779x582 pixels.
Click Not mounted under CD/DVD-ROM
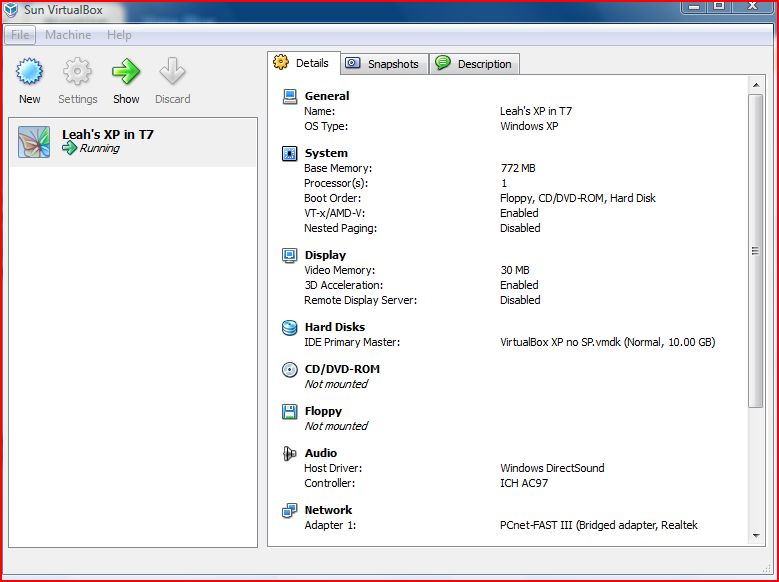click(336, 384)
